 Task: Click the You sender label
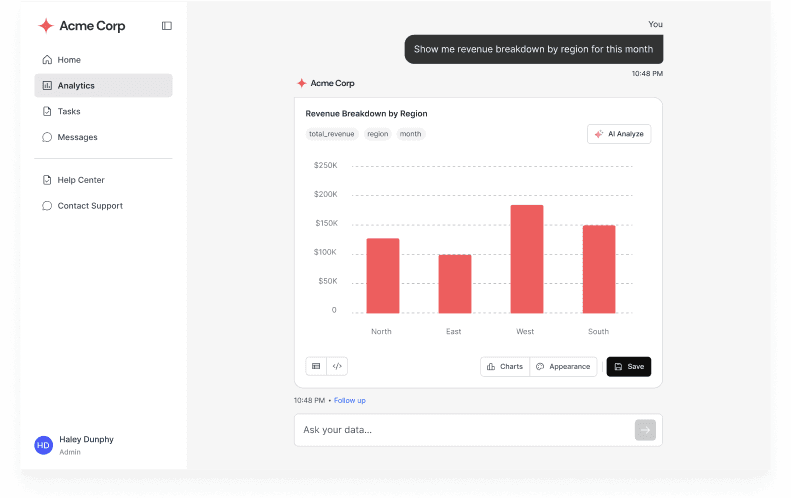[x=655, y=24]
